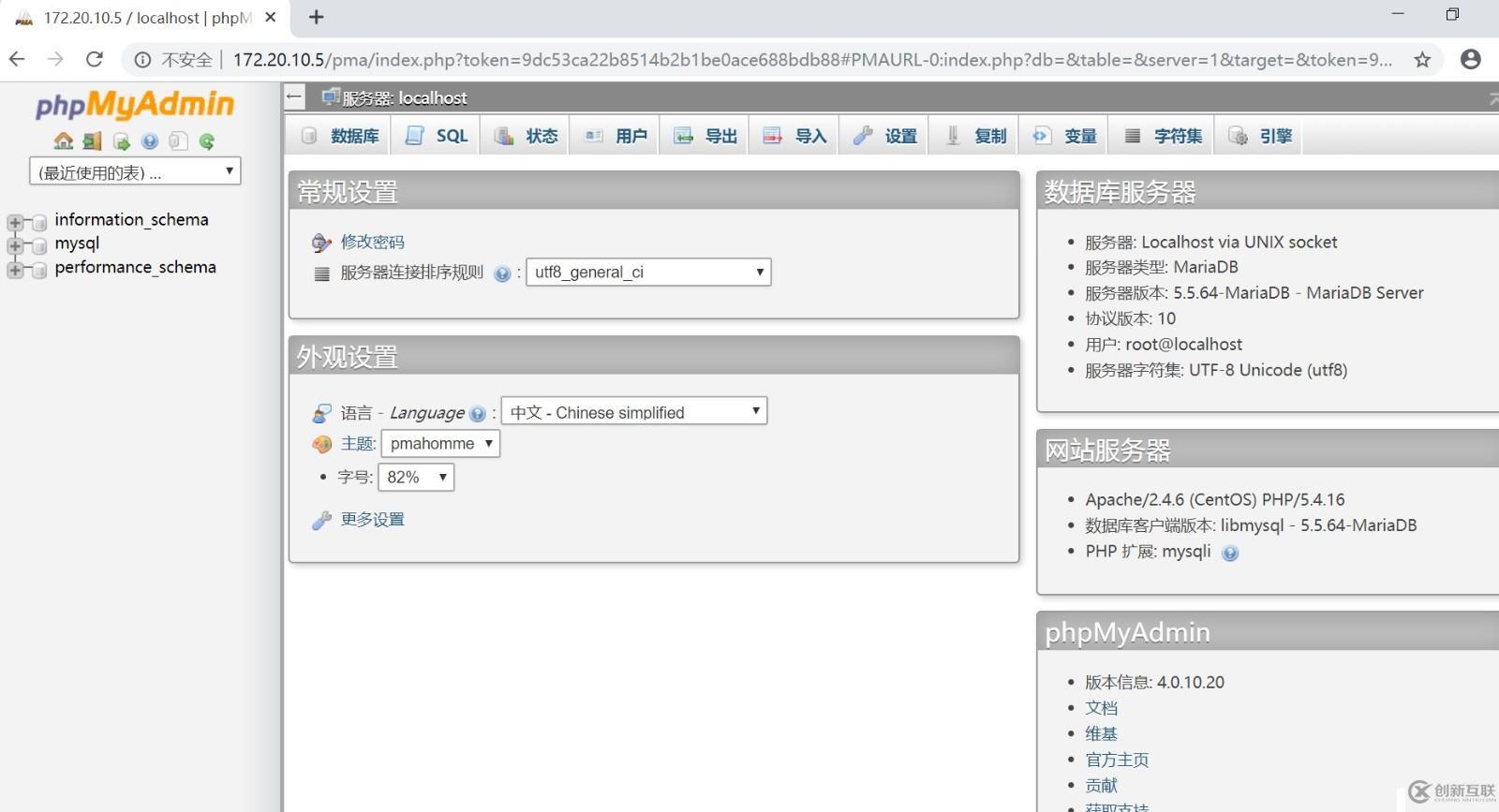Open the 82% font size dropdown

coord(416,477)
